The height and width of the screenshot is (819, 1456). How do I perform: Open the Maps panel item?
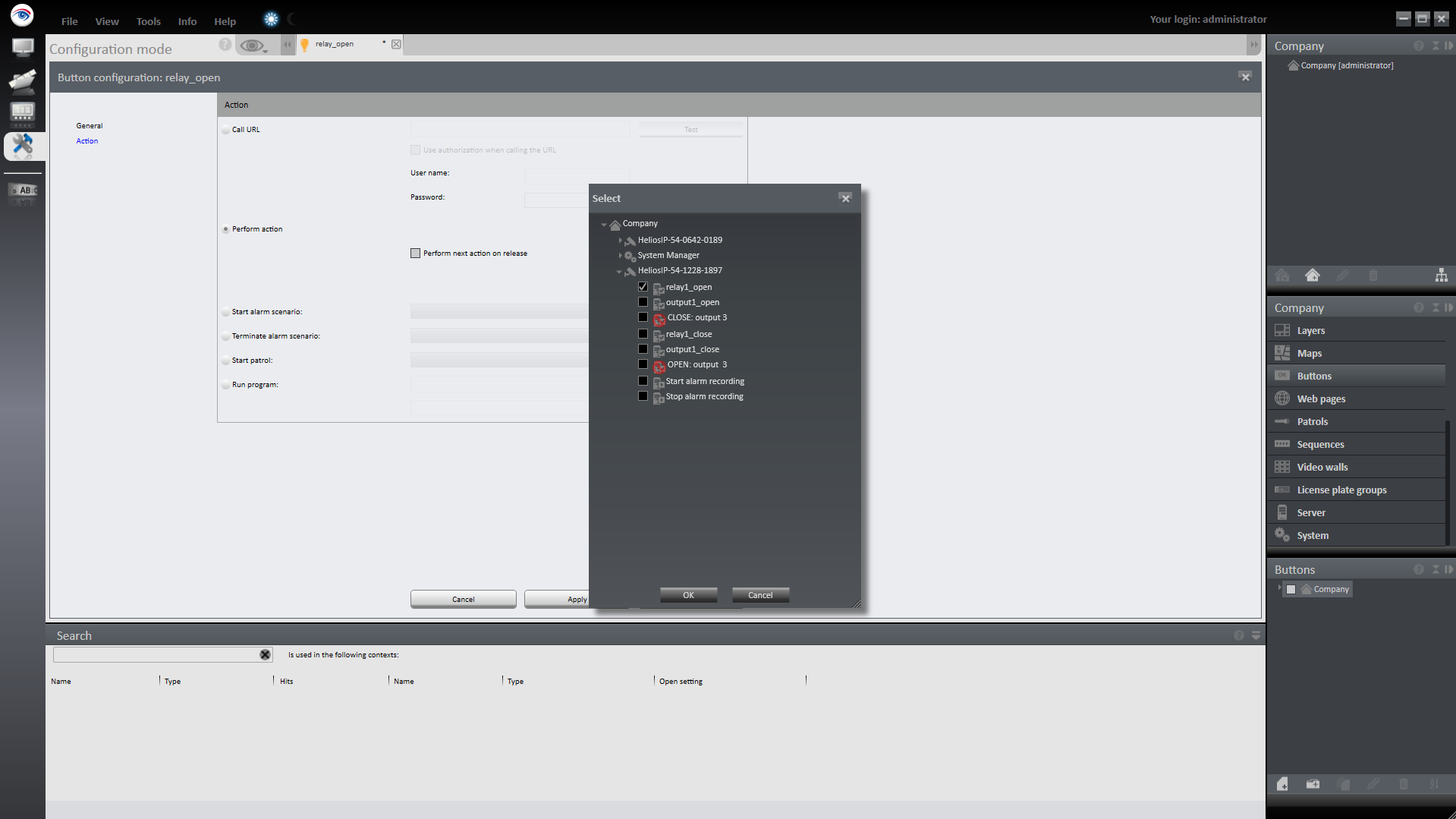tap(1309, 354)
